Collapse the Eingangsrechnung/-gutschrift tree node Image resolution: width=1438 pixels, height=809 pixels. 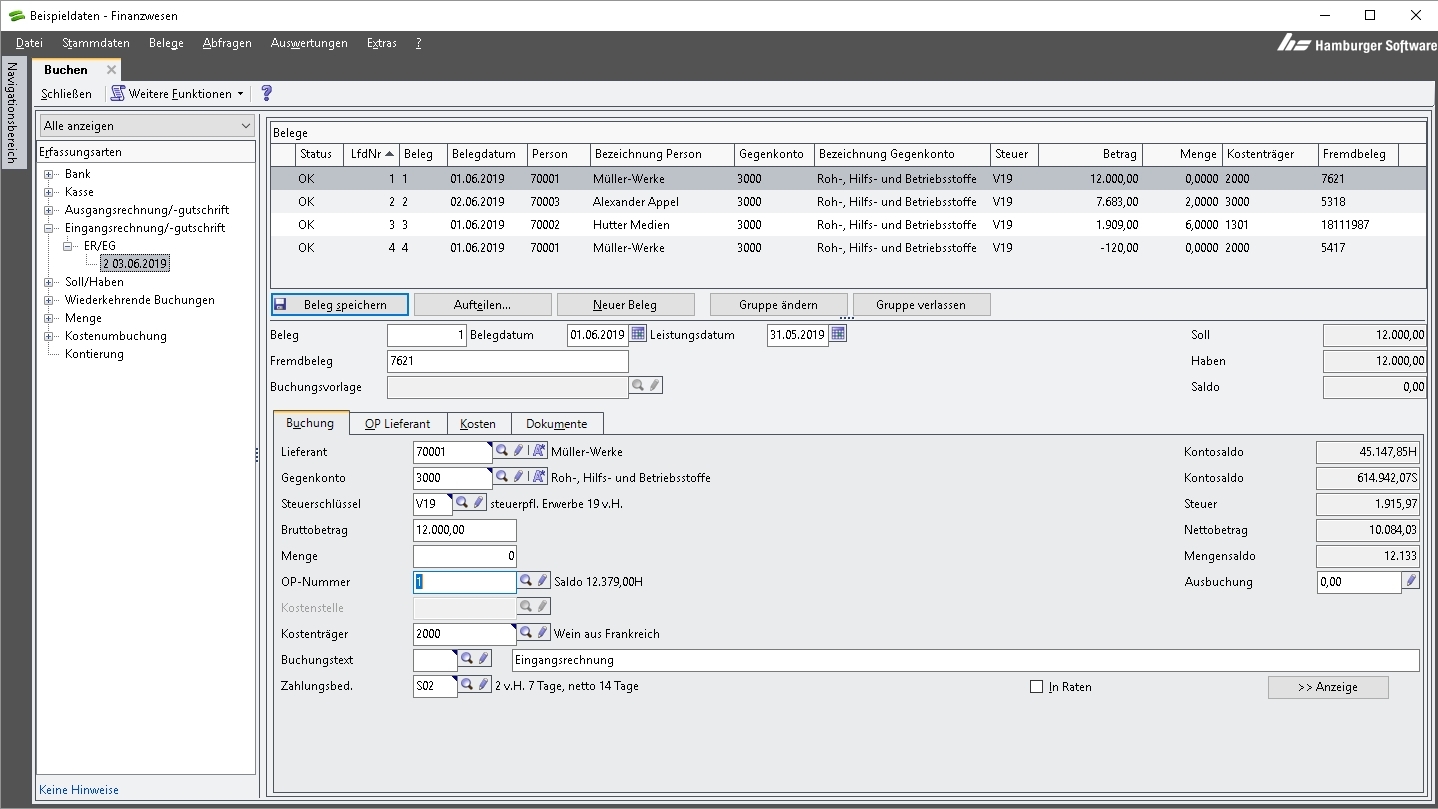coord(49,228)
